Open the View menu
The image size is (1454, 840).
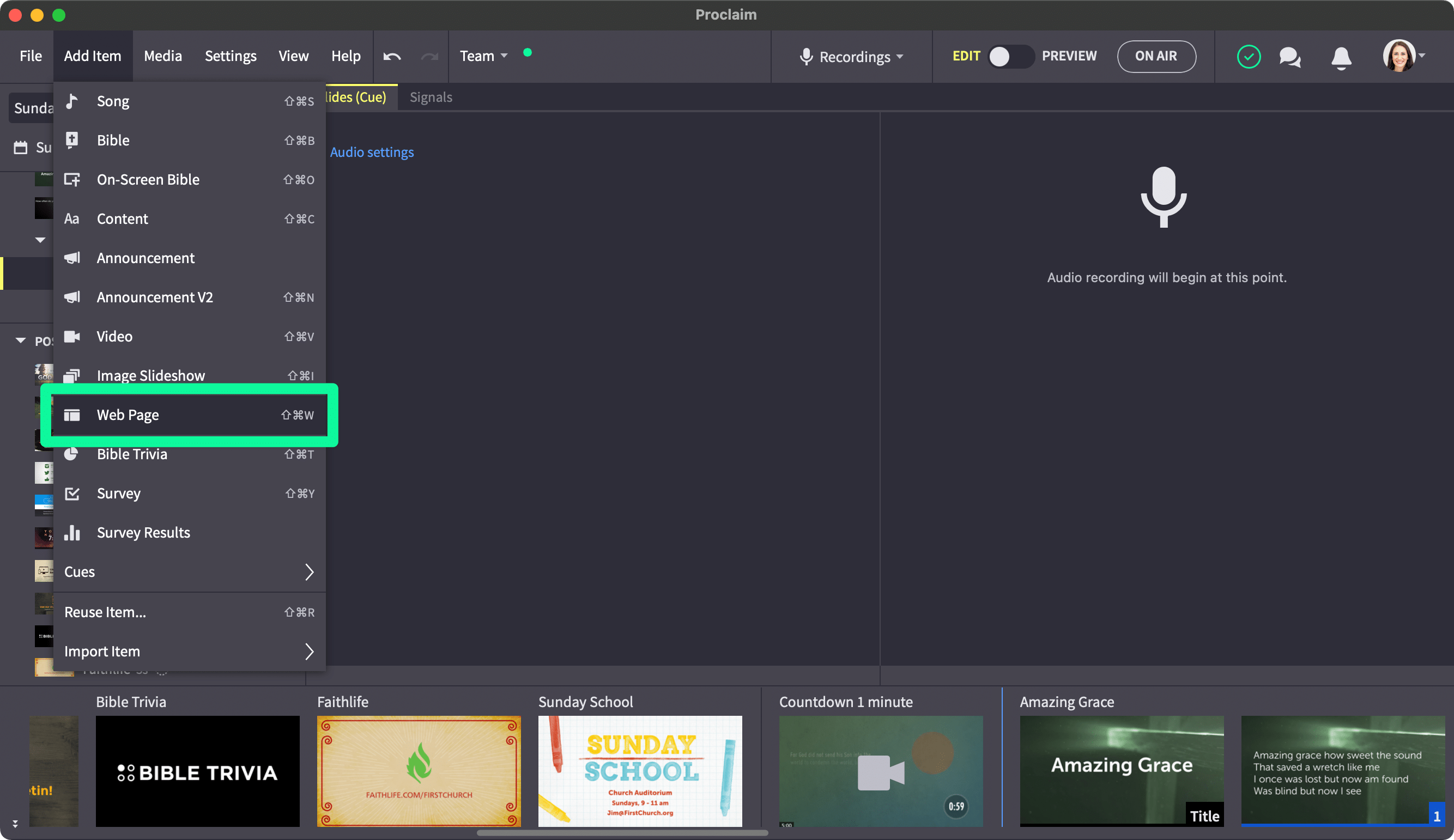click(x=293, y=56)
